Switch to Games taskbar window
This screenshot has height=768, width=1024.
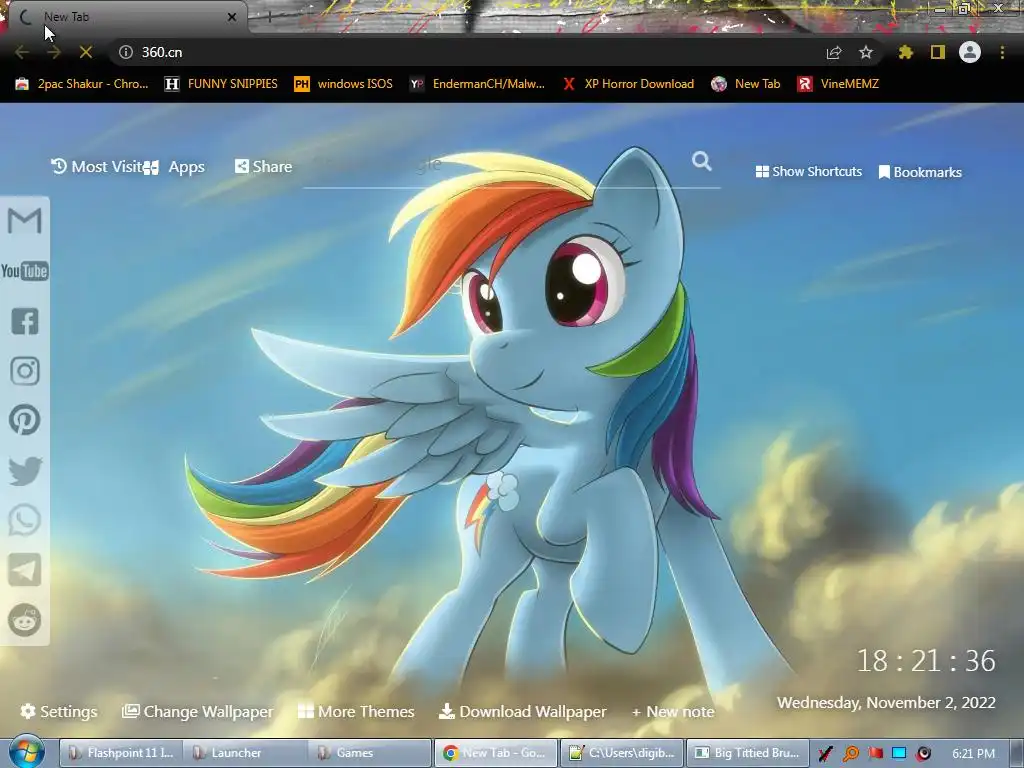coord(369,753)
